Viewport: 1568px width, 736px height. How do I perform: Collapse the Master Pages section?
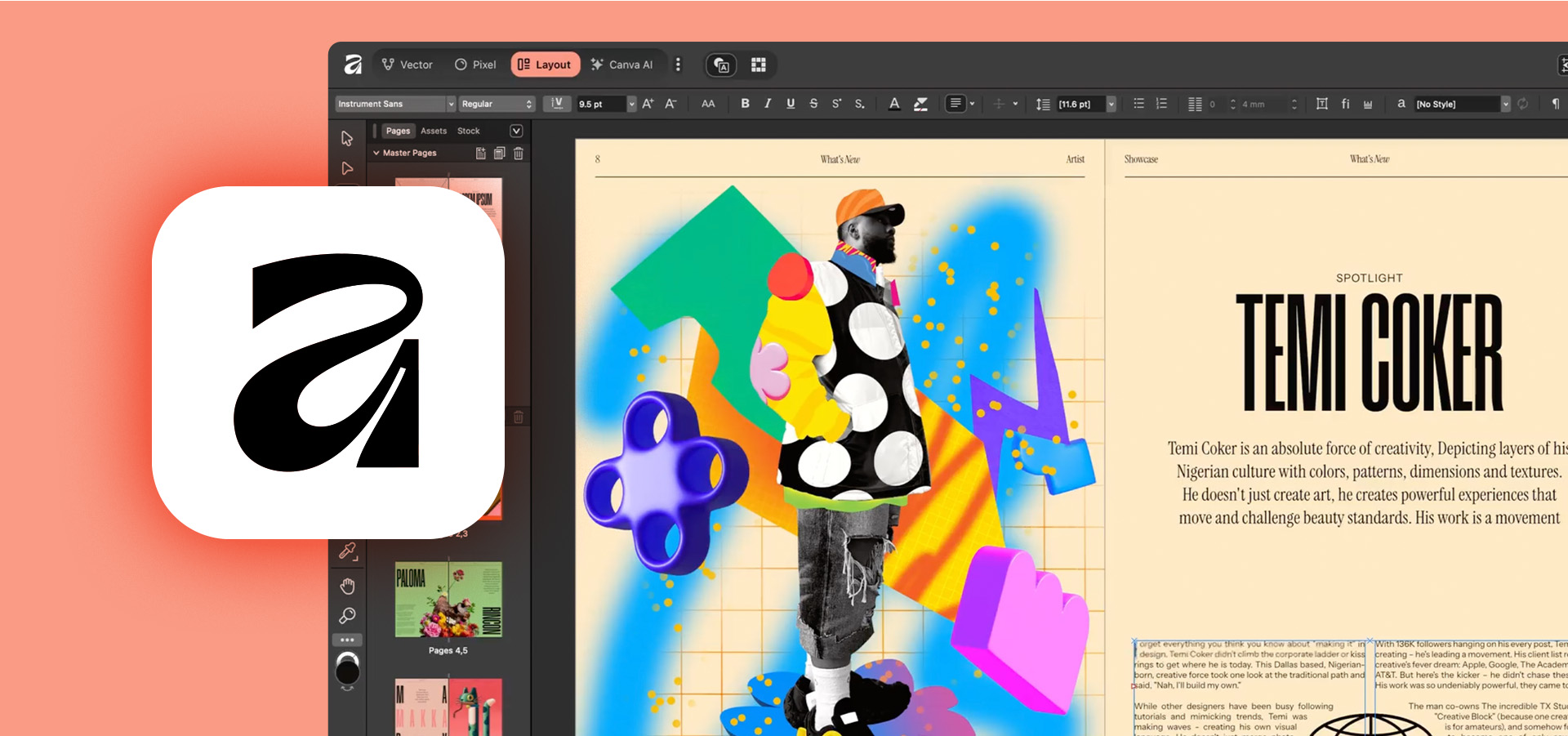[376, 153]
